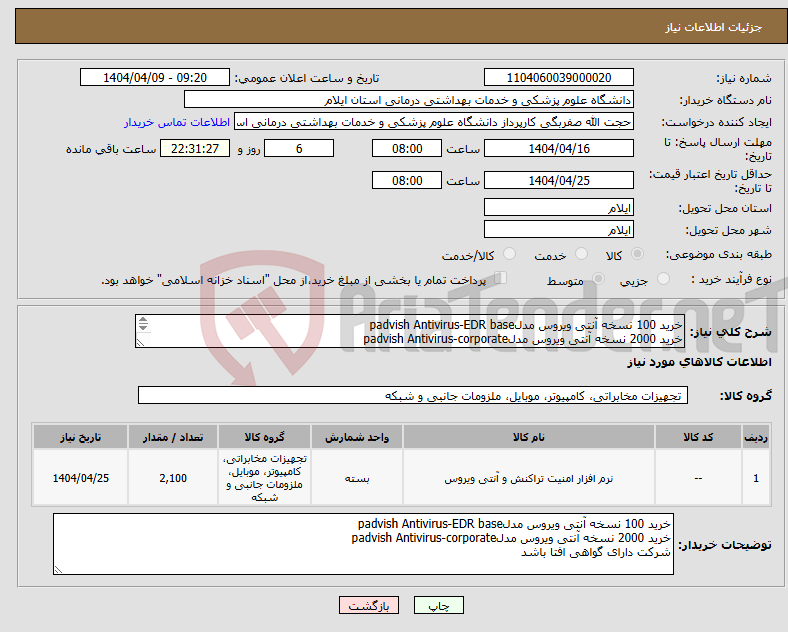This screenshot has height=632, width=788.
Task: Click the delivery city field ایلام
Action: pos(559,229)
